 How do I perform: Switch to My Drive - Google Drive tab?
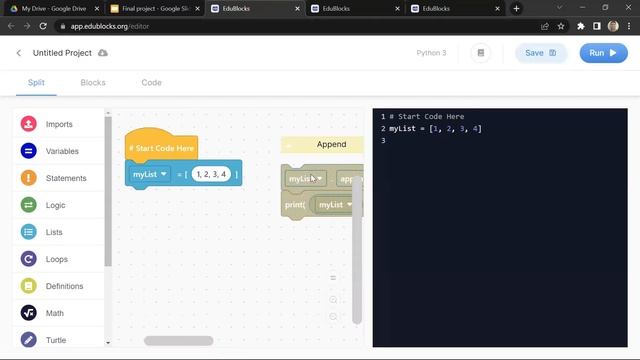click(x=54, y=8)
